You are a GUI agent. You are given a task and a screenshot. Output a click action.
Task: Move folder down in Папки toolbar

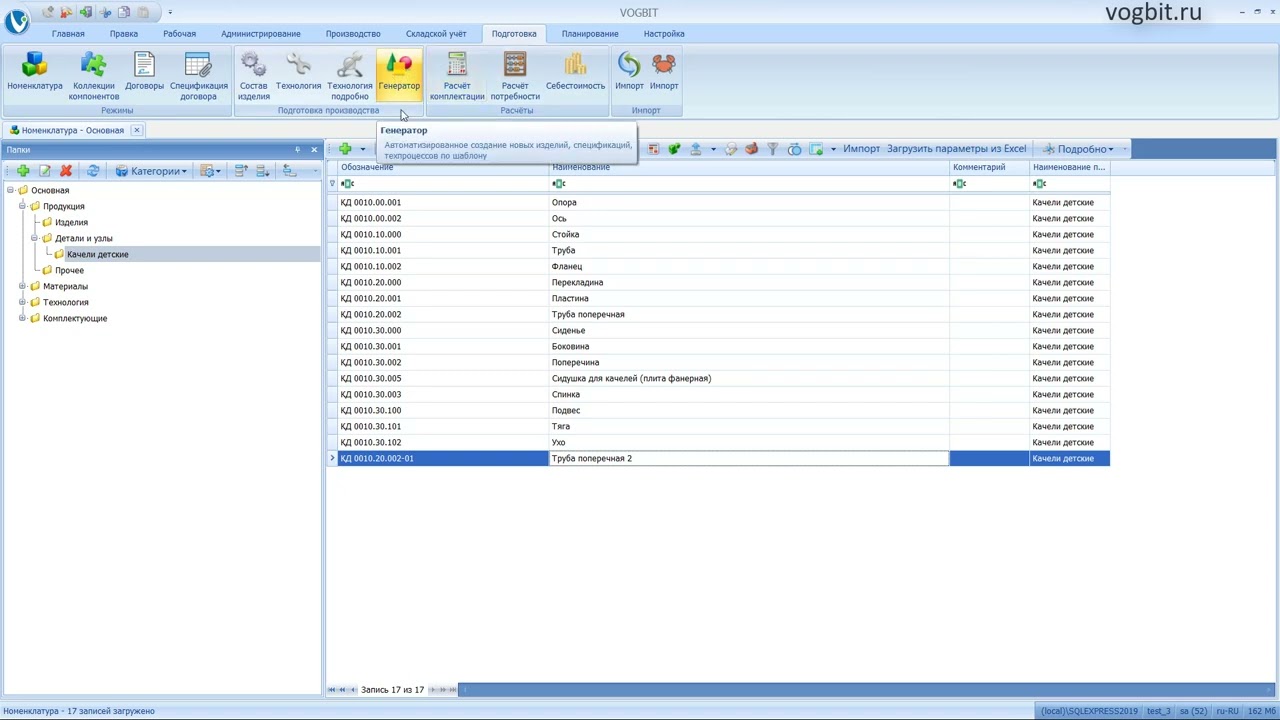[262, 171]
